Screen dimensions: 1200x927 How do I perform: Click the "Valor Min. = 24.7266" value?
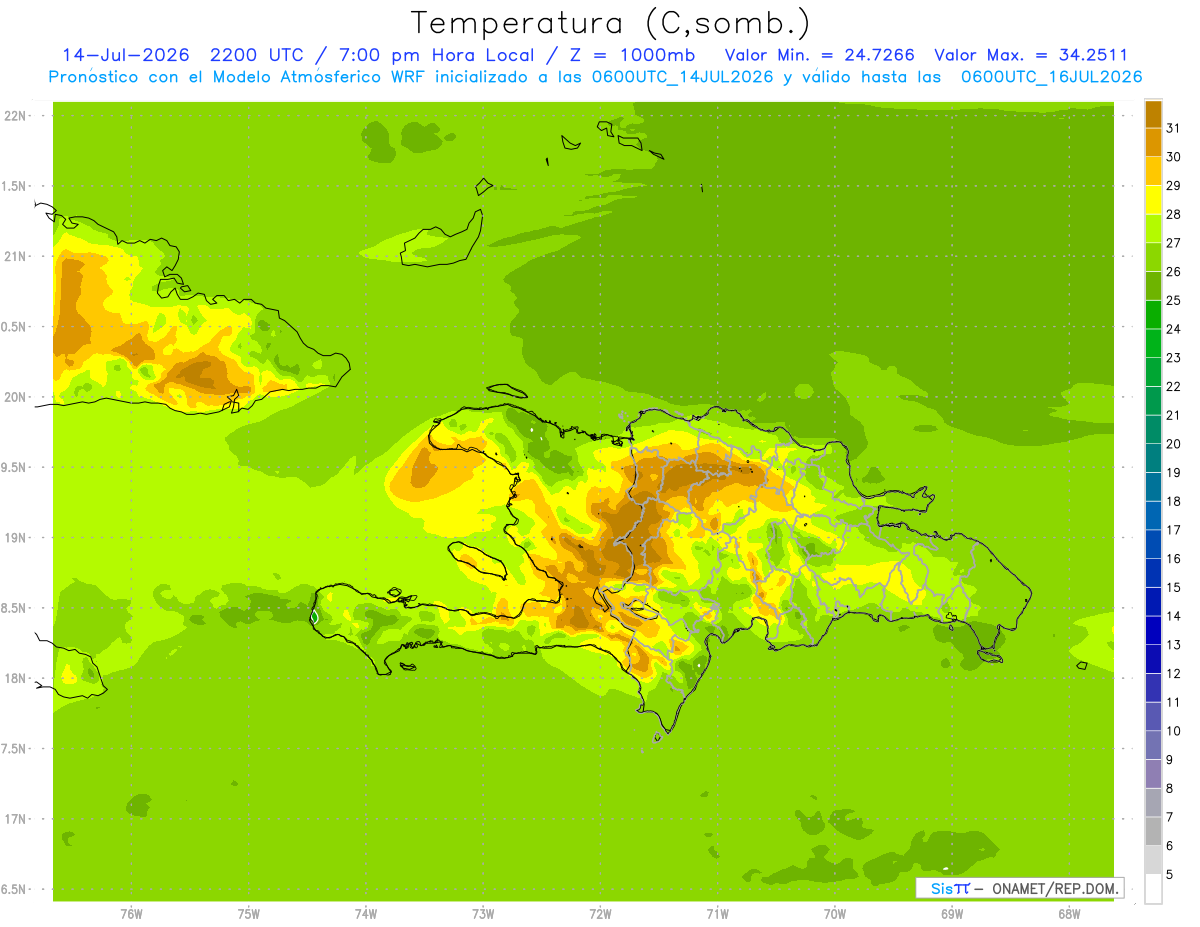(x=820, y=55)
